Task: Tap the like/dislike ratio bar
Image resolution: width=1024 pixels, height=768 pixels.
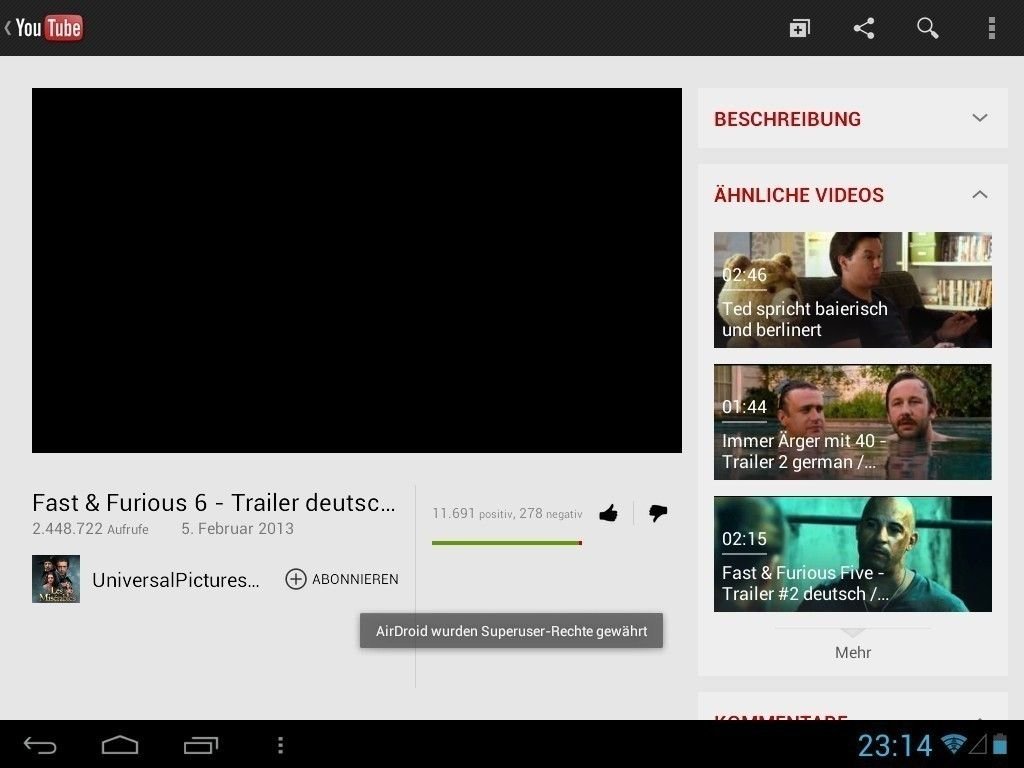Action: 507,543
